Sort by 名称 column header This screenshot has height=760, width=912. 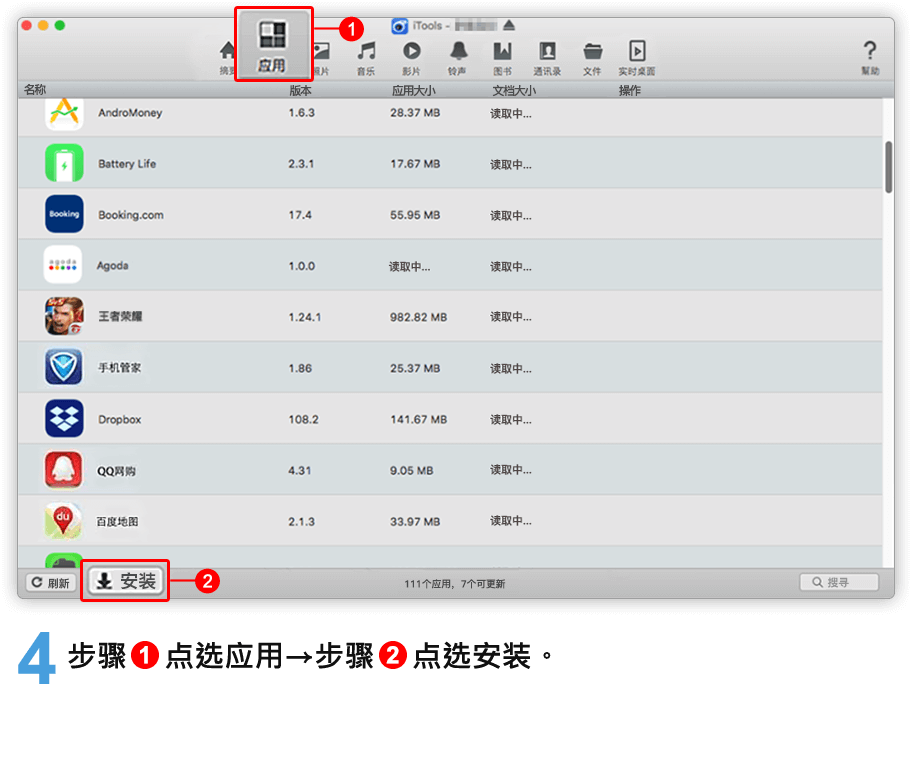35,90
